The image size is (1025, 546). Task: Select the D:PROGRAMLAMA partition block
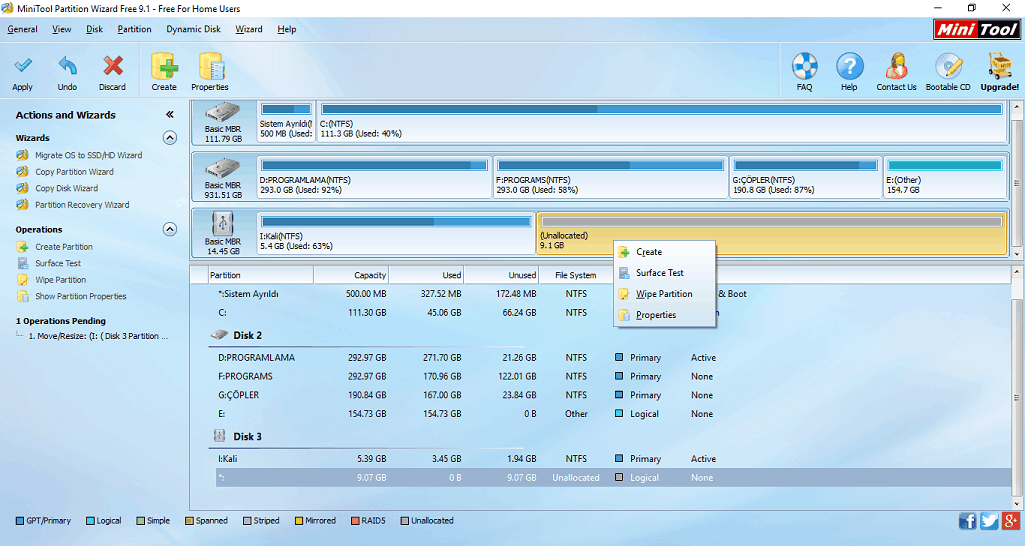[x=374, y=177]
